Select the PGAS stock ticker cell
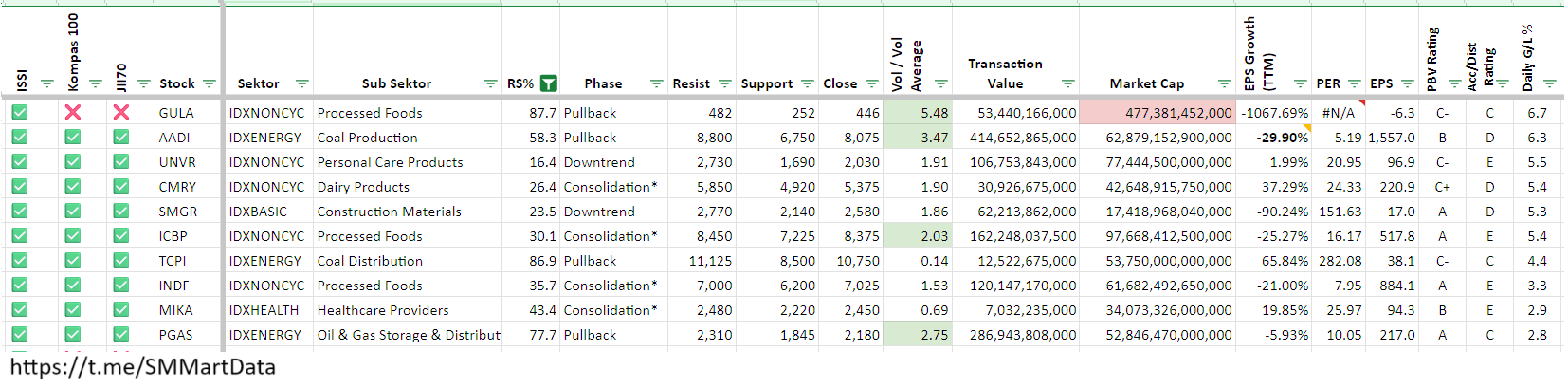Image resolution: width=1568 pixels, height=388 pixels. point(176,335)
